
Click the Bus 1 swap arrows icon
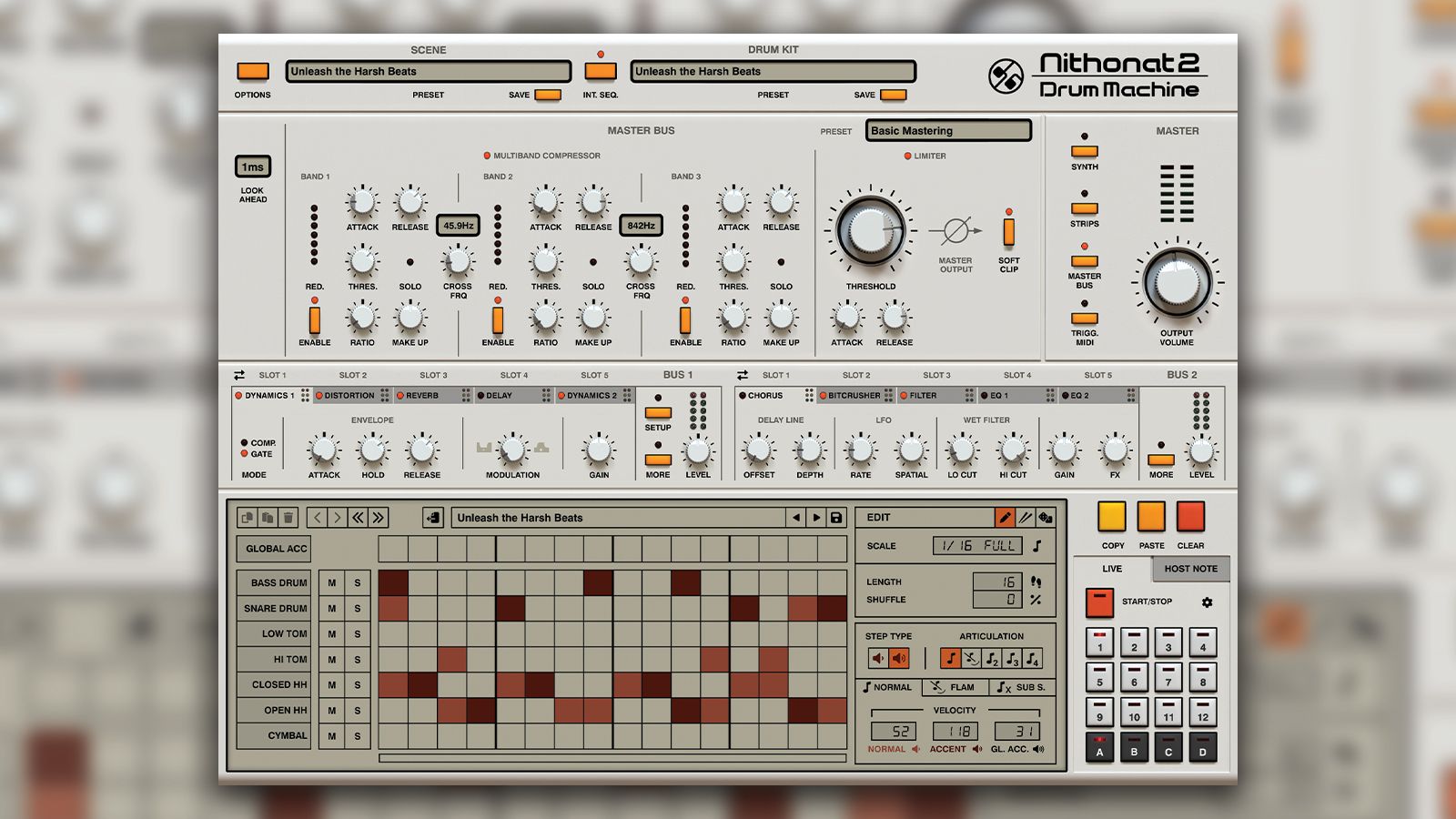click(239, 375)
